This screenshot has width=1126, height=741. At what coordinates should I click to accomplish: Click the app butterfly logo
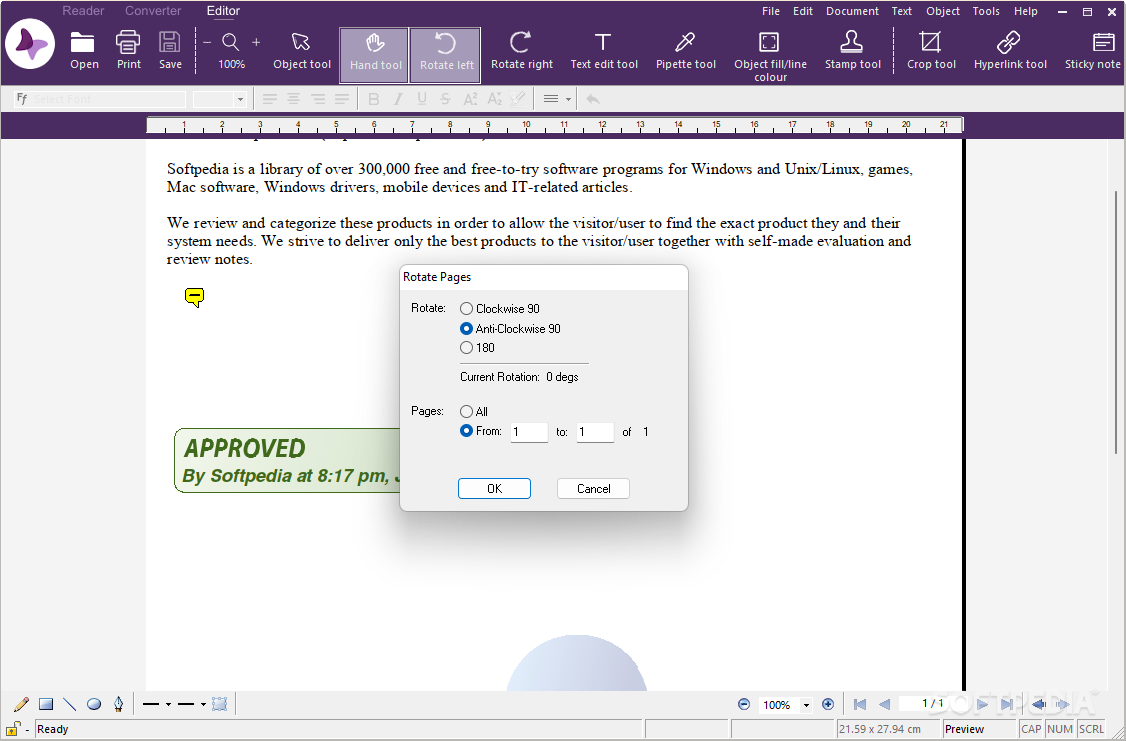pos(30,44)
